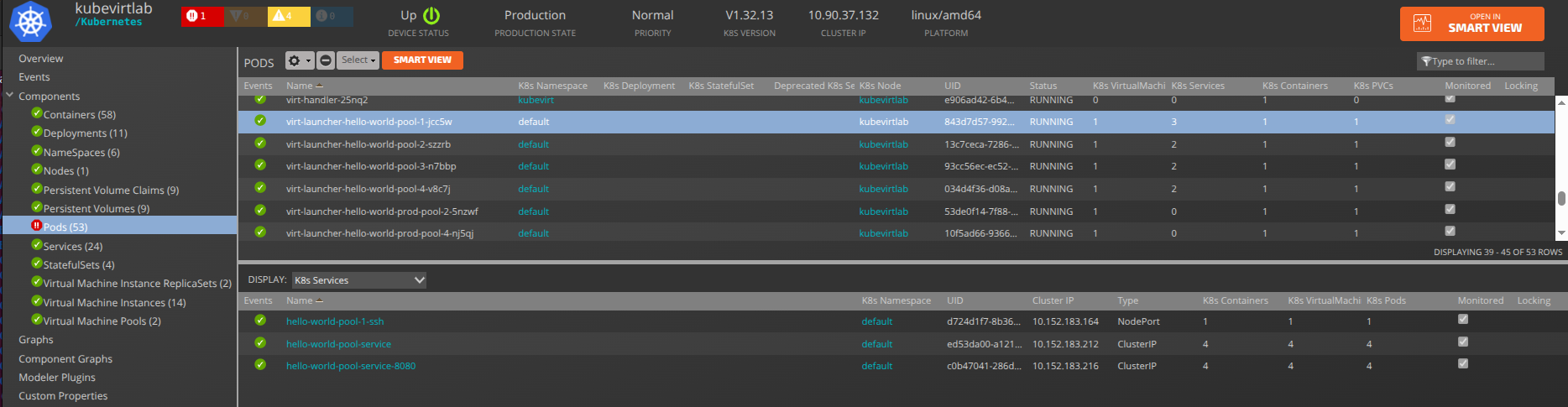This screenshot has width=1568, height=407.
Task: Click event status icon for virt-launcher-hello-world-pool-3-n7bbp
Action: [260, 166]
